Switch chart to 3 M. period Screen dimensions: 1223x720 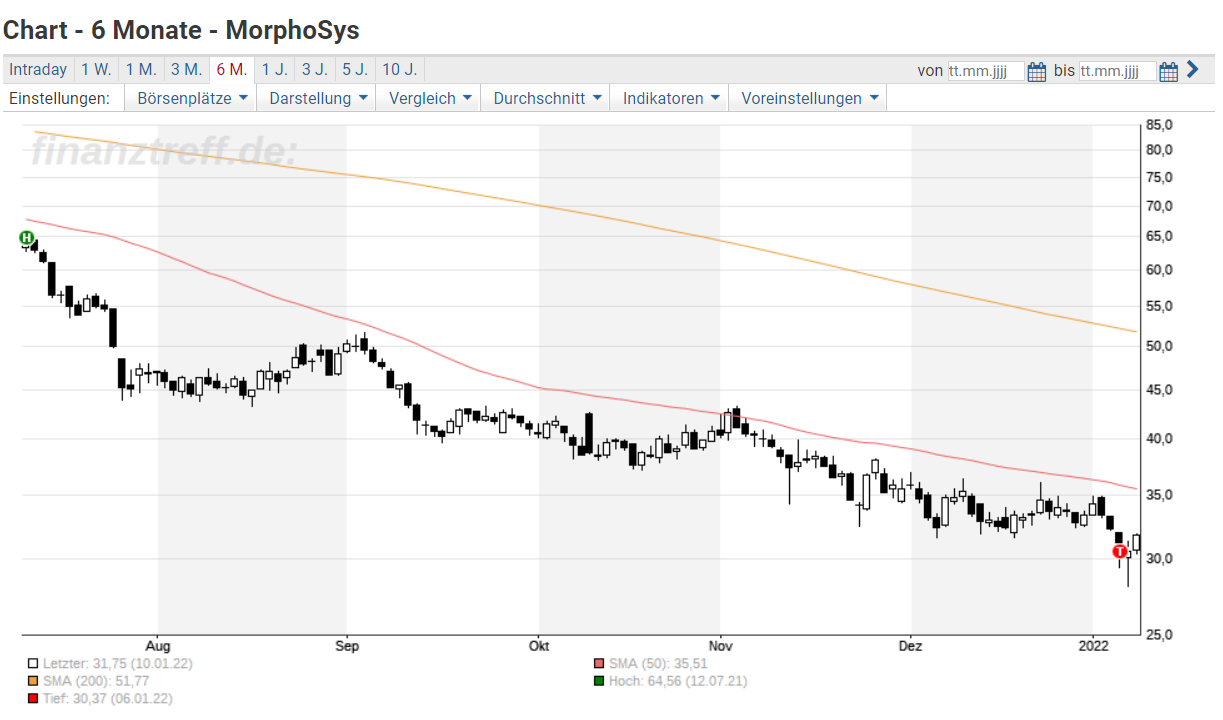point(186,70)
